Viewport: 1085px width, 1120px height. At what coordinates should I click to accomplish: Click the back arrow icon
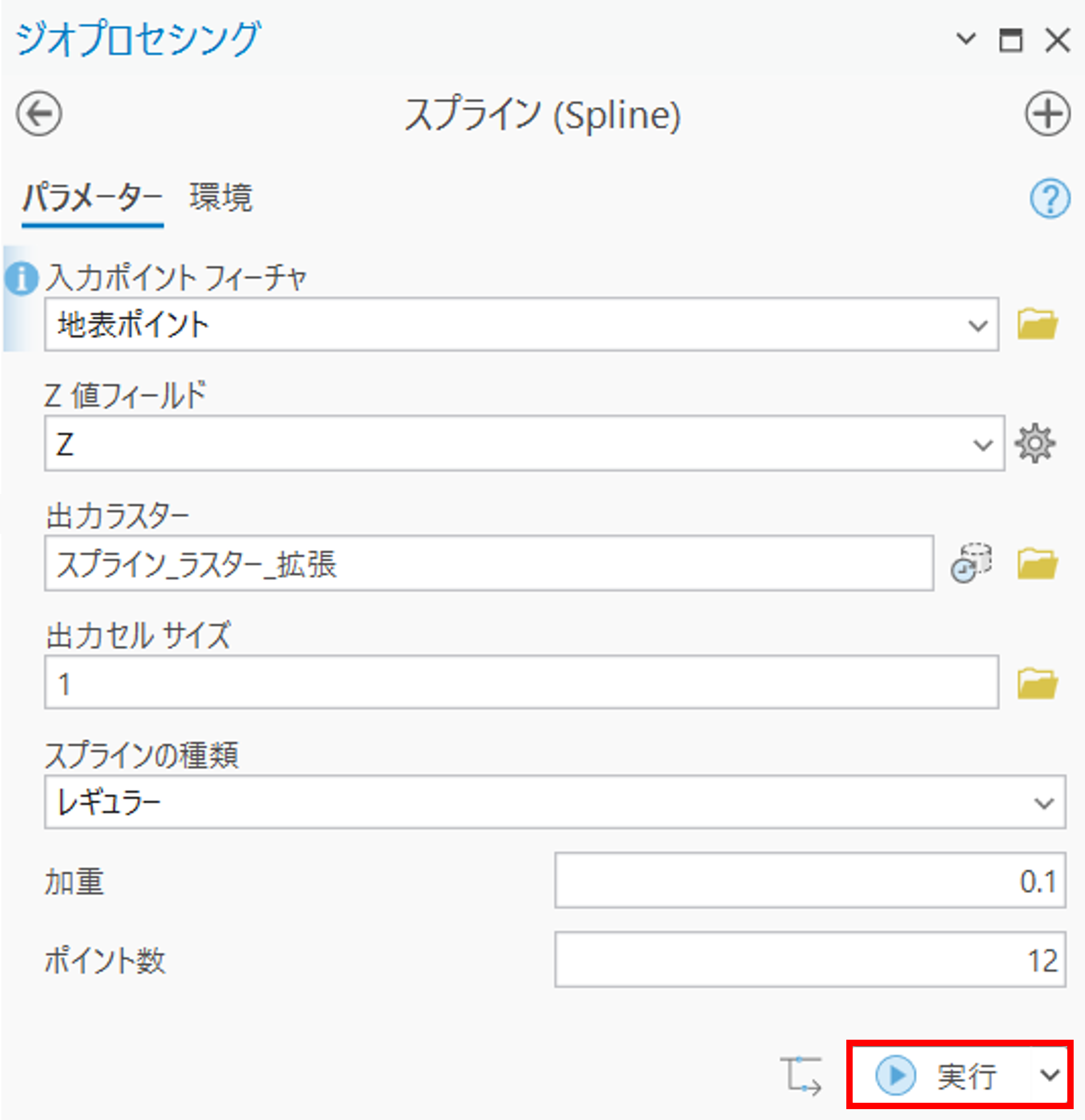coord(39,114)
